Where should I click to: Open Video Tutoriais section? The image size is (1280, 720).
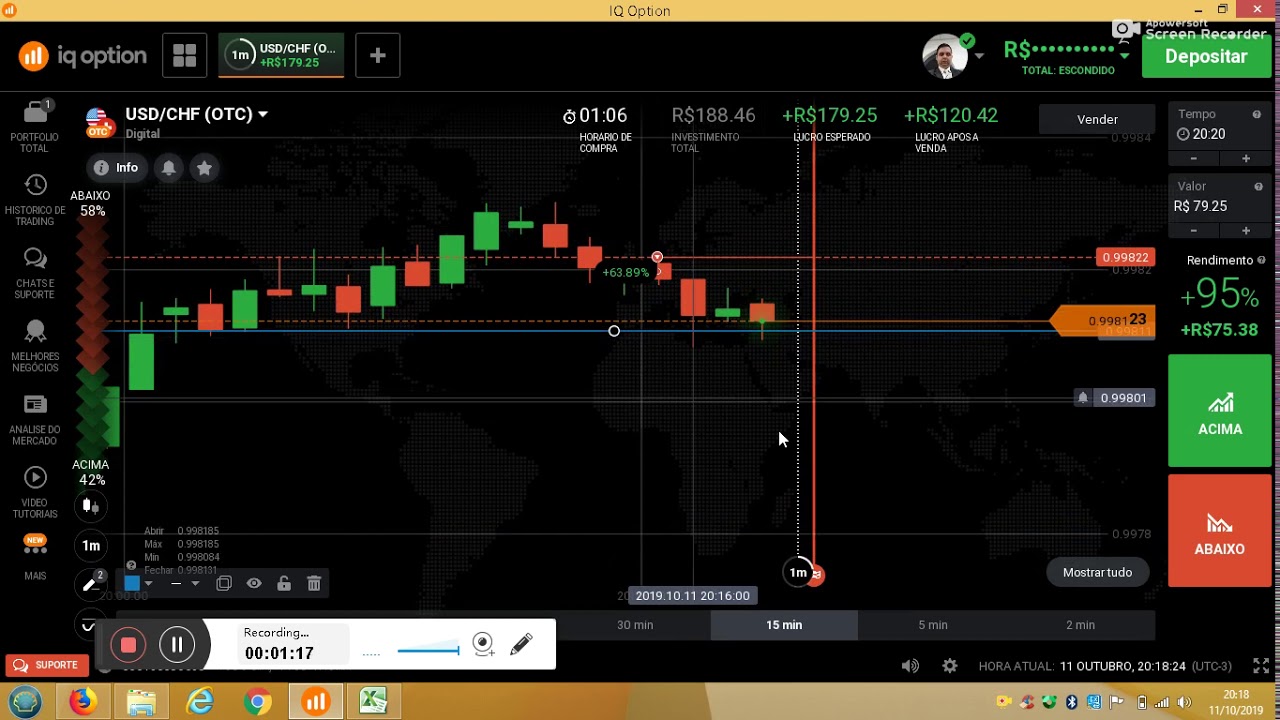click(x=35, y=493)
